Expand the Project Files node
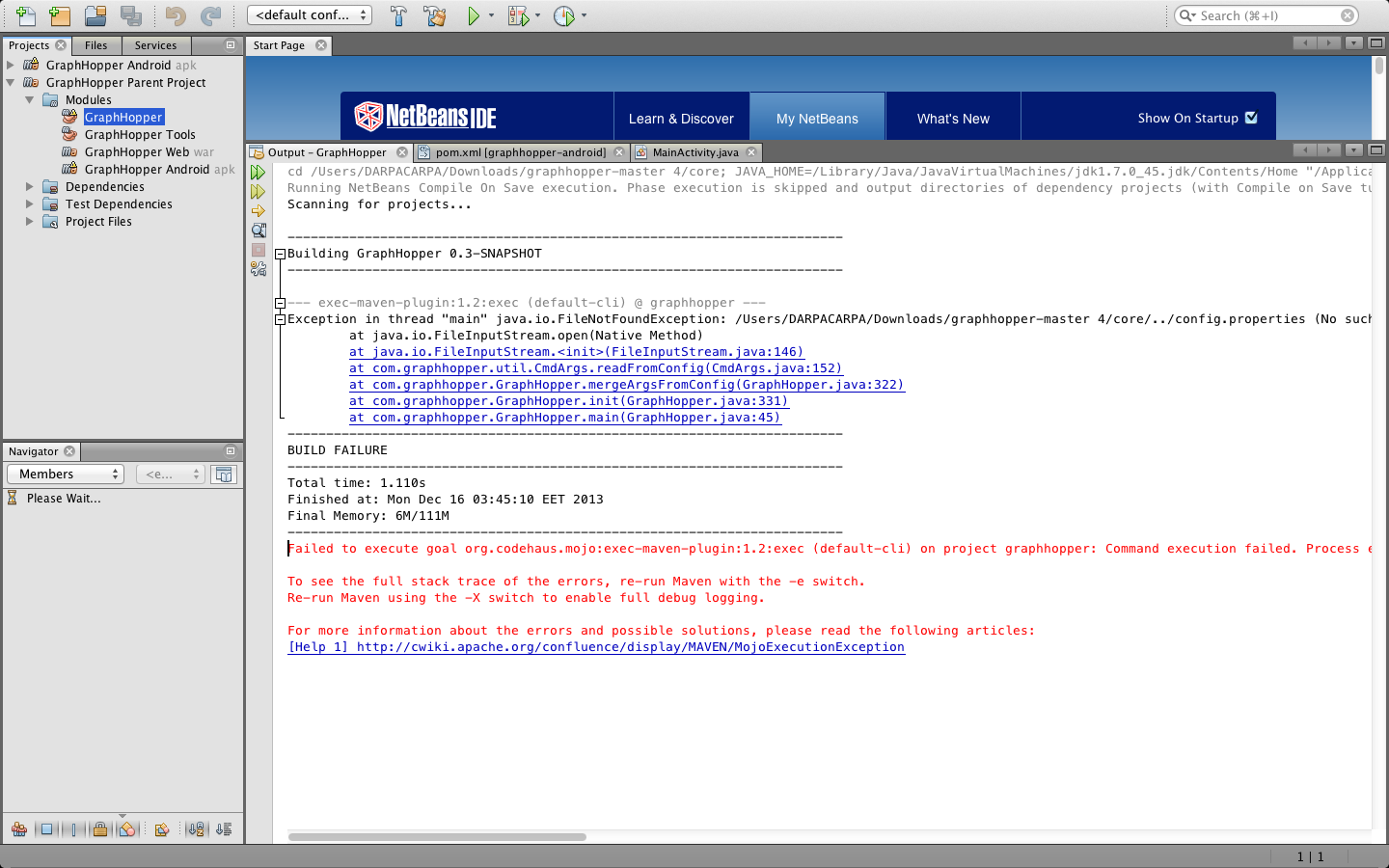Viewport: 1389px width, 868px height. point(30,221)
